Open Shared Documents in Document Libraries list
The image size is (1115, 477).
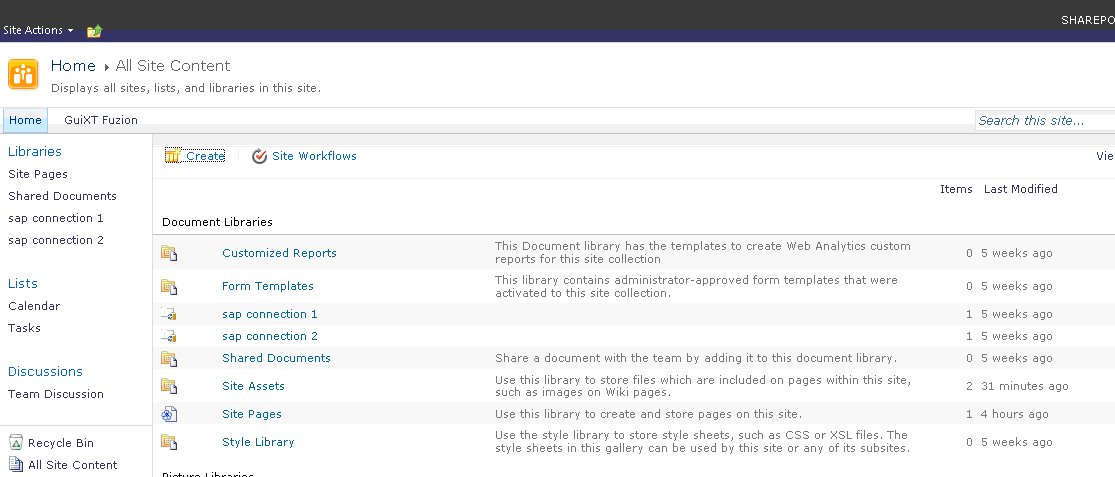click(x=277, y=358)
